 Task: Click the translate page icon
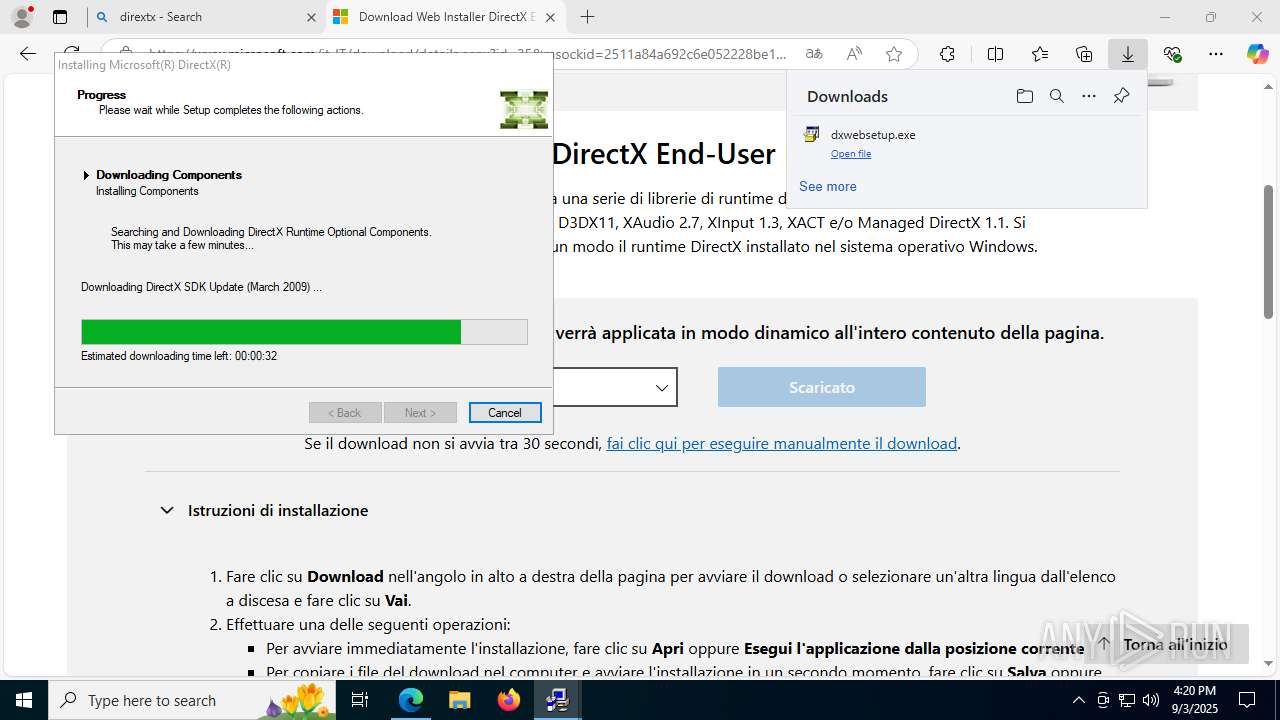coord(814,54)
